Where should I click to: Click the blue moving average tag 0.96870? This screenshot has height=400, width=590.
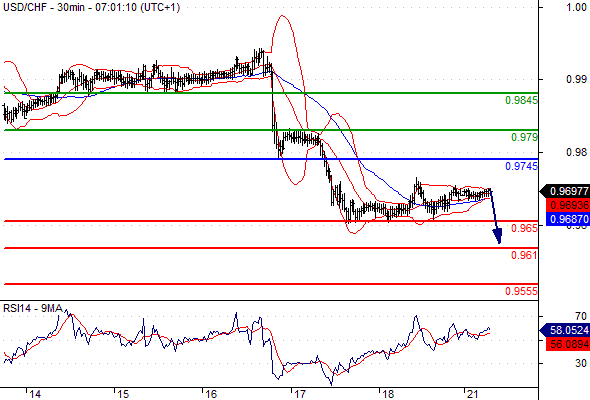coord(568,219)
